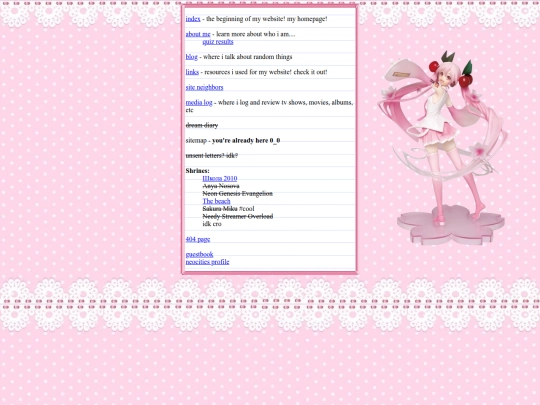540x405 pixels.
Task: Open the Illness 2010 shrine link
Action: click(220, 178)
